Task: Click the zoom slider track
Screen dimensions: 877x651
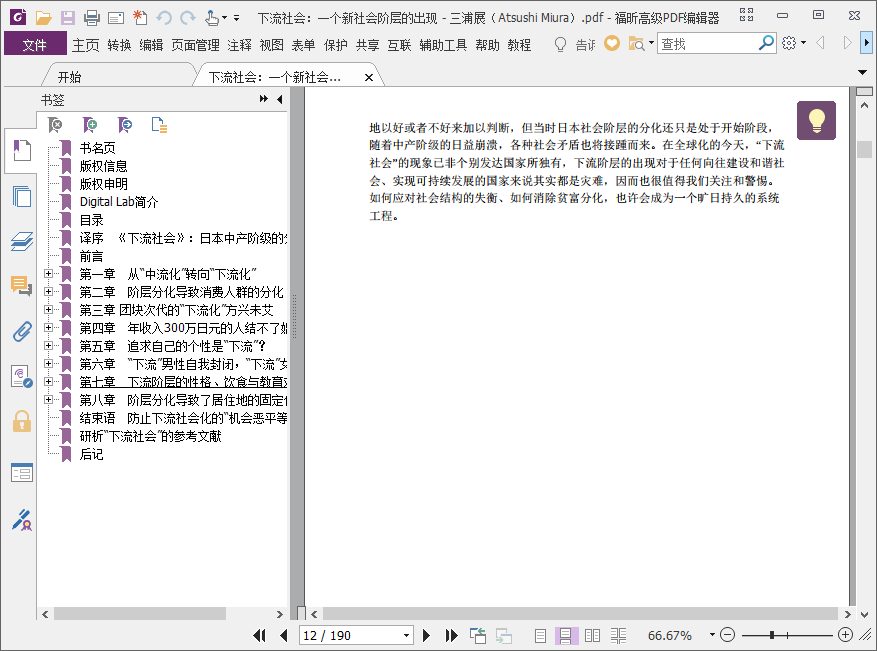Action: click(787, 635)
